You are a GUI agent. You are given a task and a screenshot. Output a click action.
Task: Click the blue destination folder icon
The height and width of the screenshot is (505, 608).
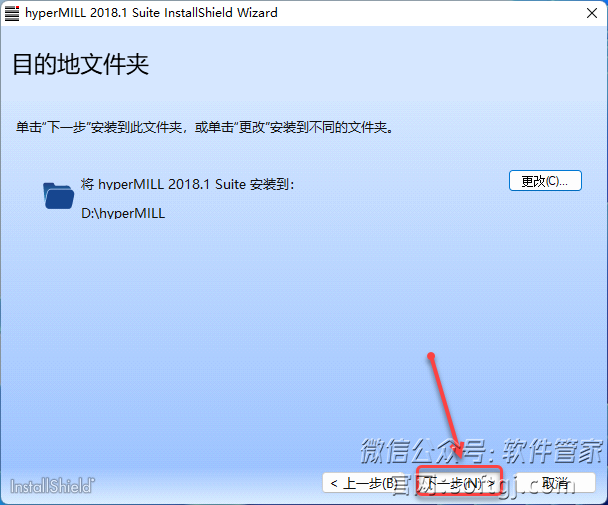pos(58,196)
